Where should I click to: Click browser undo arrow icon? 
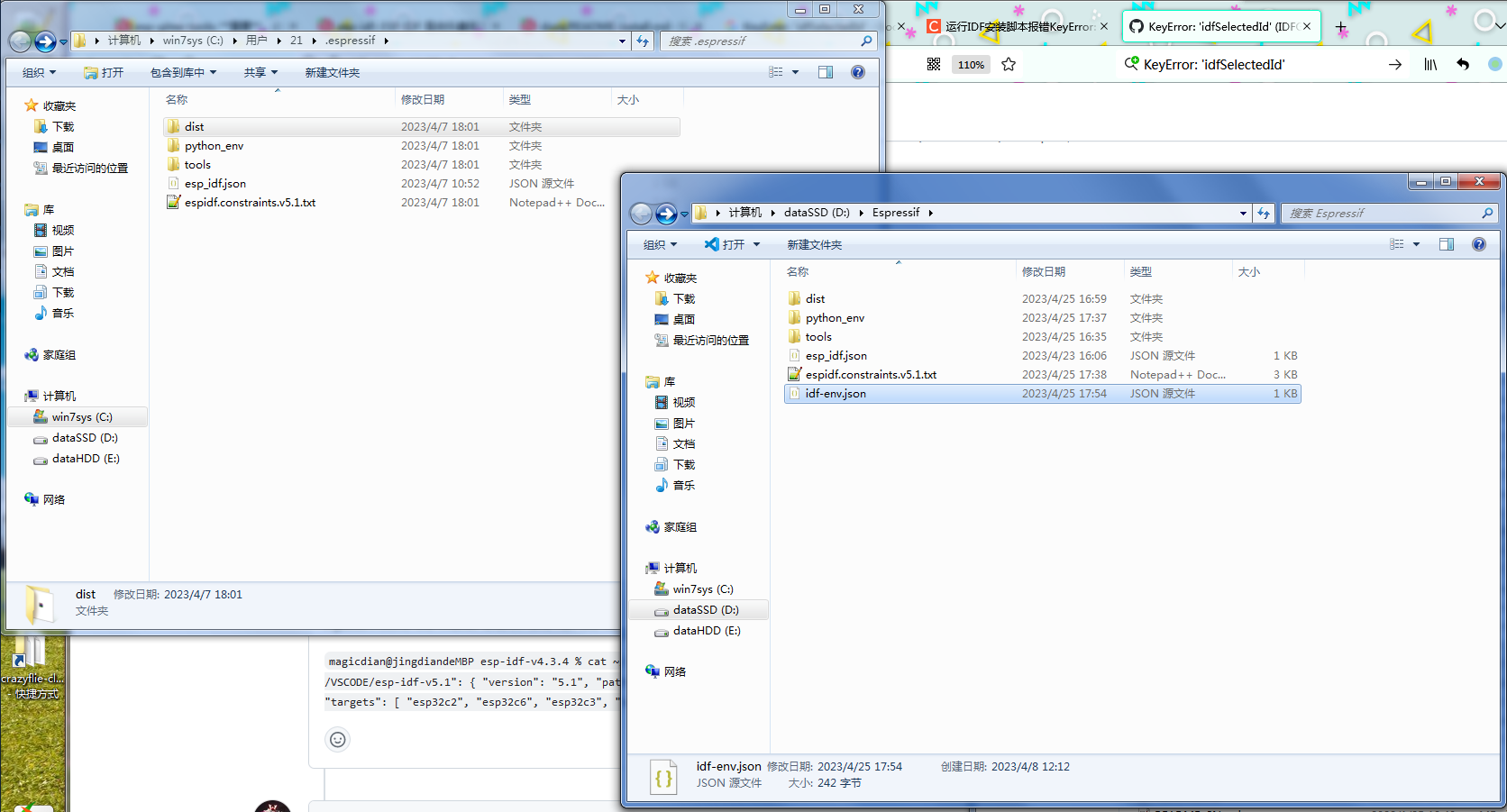[1463, 64]
